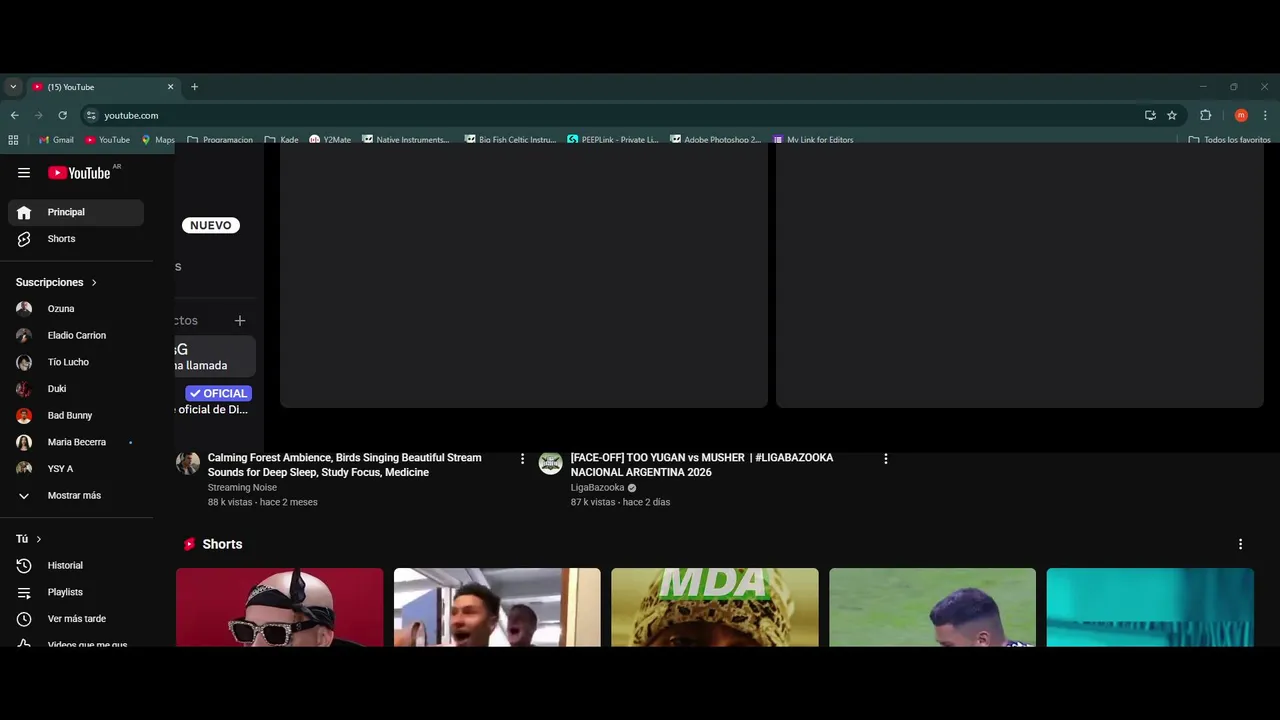Click the Ver más tarde clock icon
Screen dimensions: 1280x720
(24, 619)
